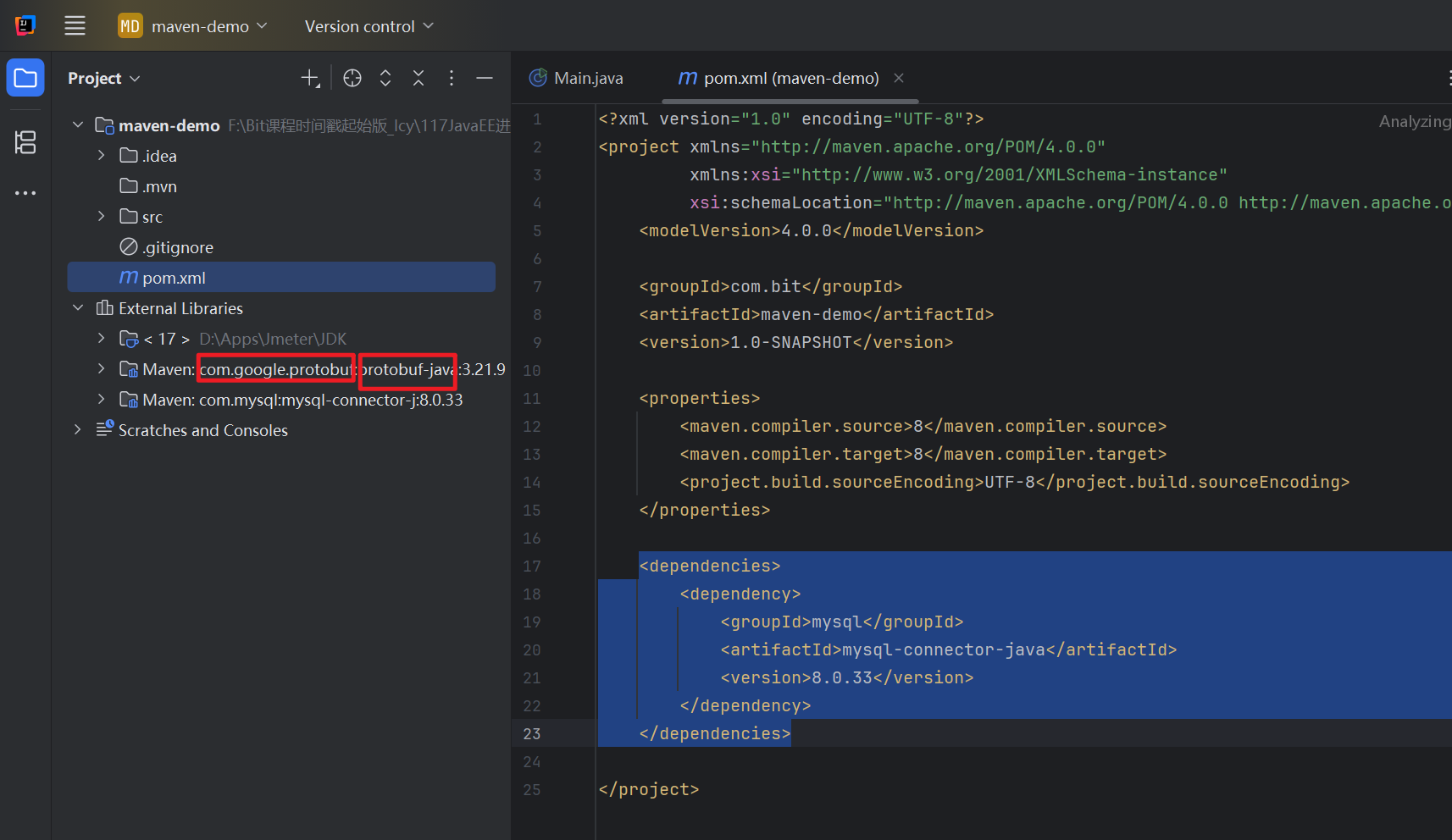Close the pom.xml editor tab
The image size is (1452, 840).
[899, 78]
